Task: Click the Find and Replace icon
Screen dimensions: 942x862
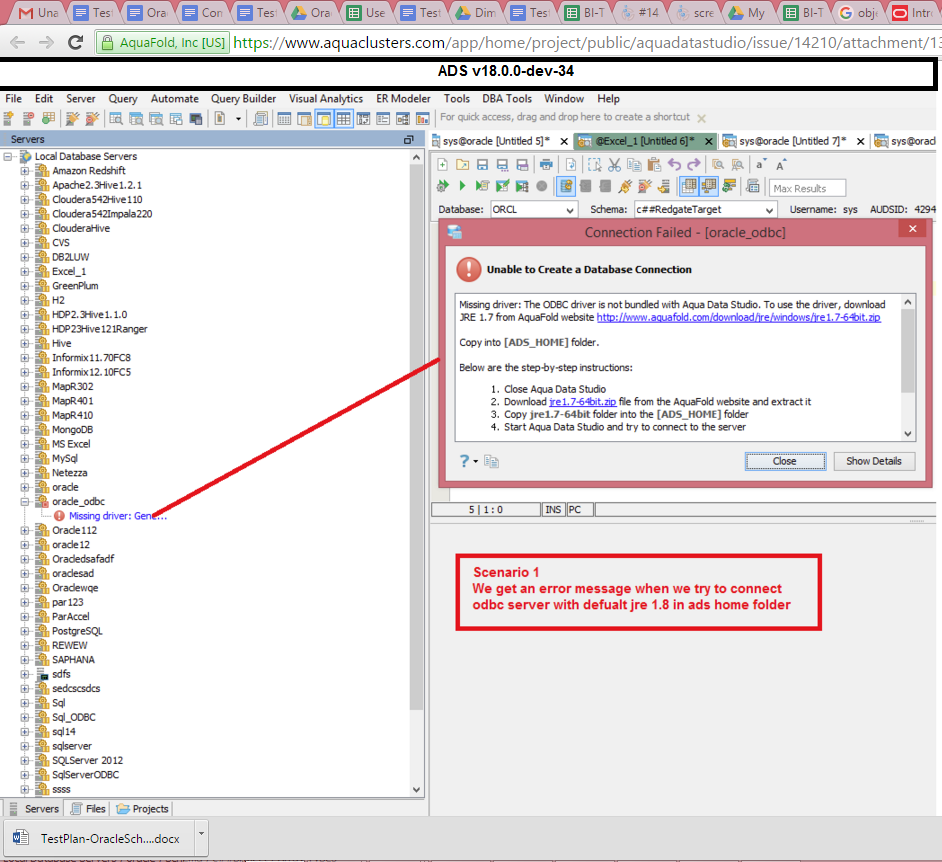Action: click(x=738, y=165)
